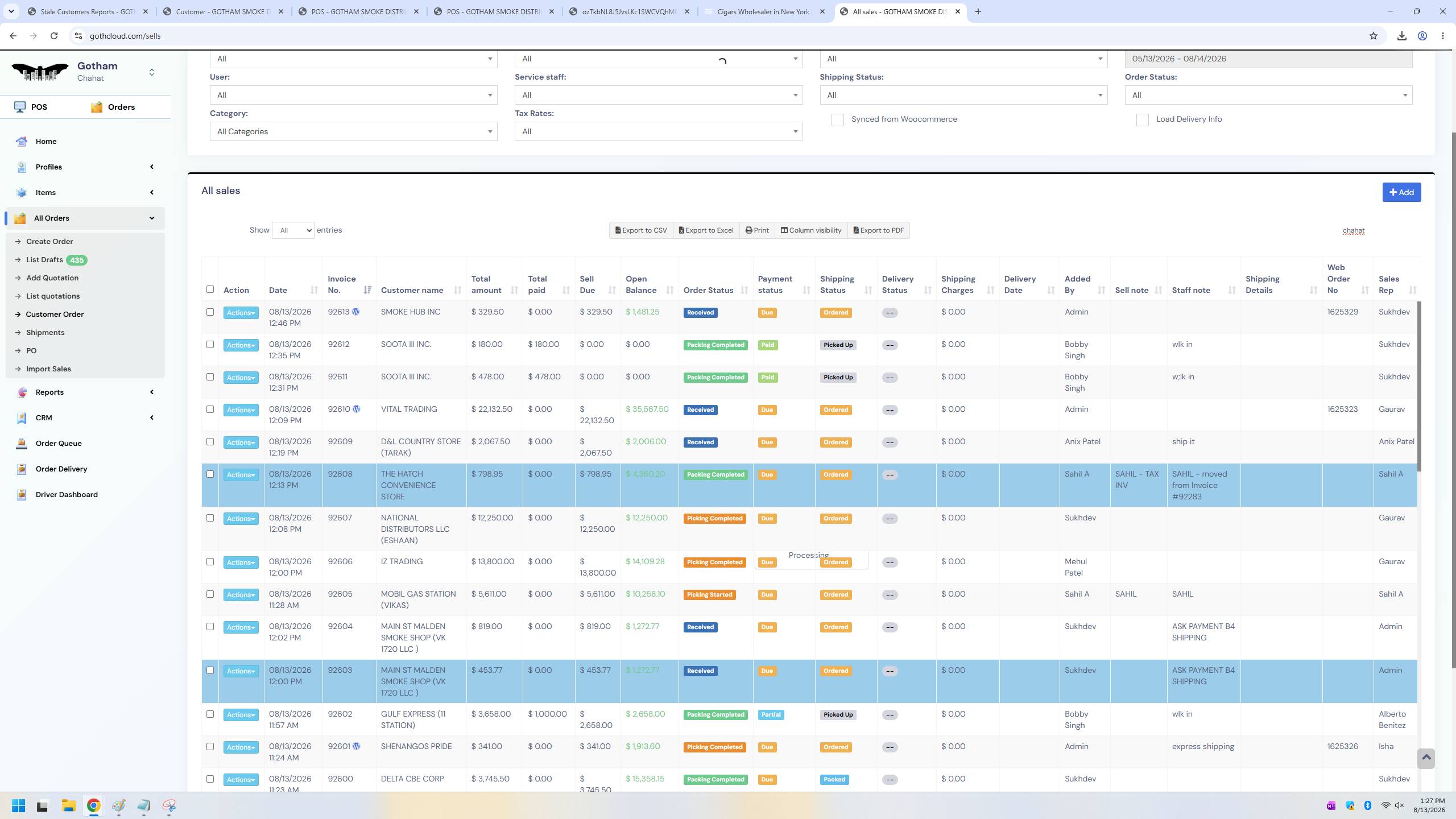This screenshot has height=819, width=1456.
Task: Select the checkbox for invoice 92613 row
Action: [x=210, y=312]
